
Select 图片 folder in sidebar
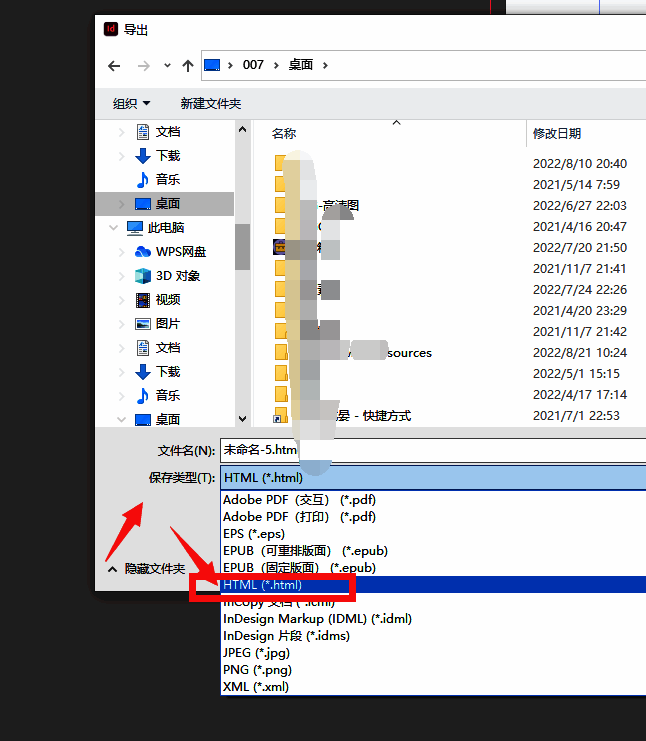(x=167, y=324)
